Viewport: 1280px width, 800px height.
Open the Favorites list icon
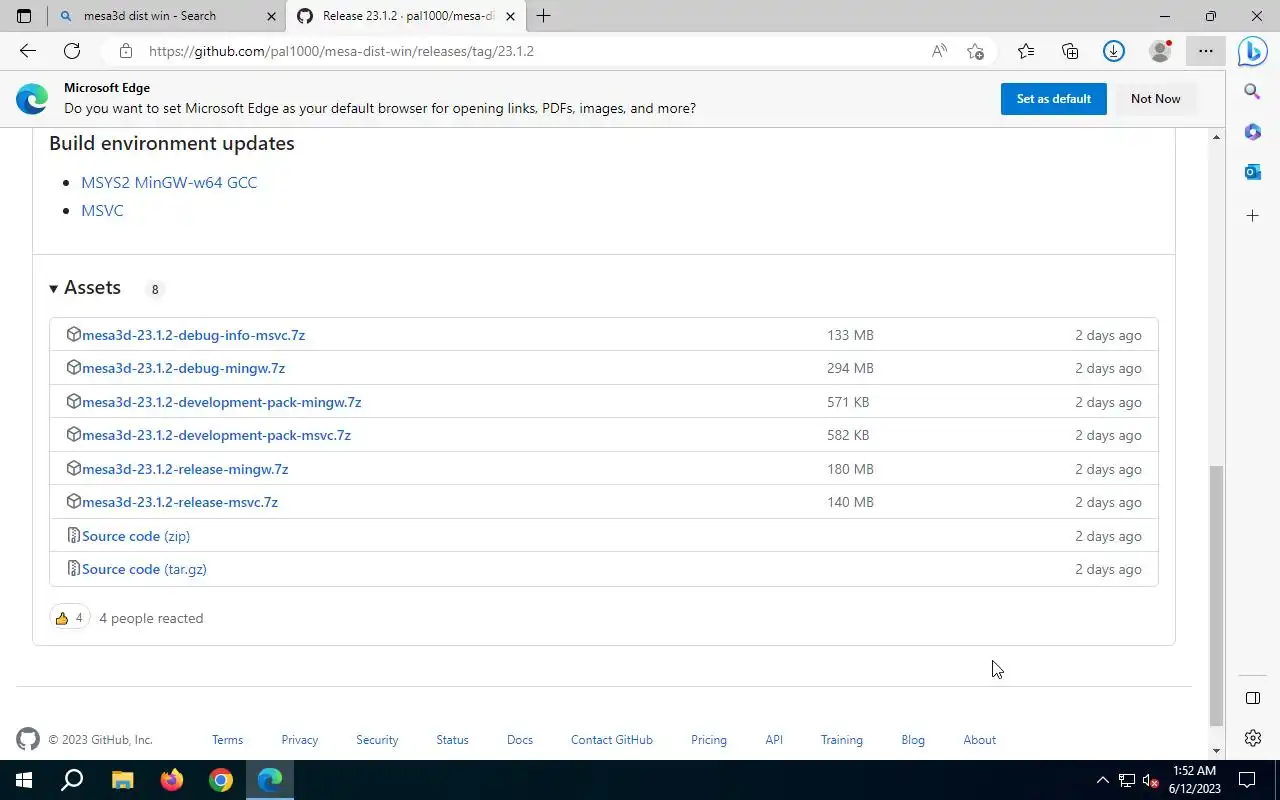click(x=1026, y=51)
